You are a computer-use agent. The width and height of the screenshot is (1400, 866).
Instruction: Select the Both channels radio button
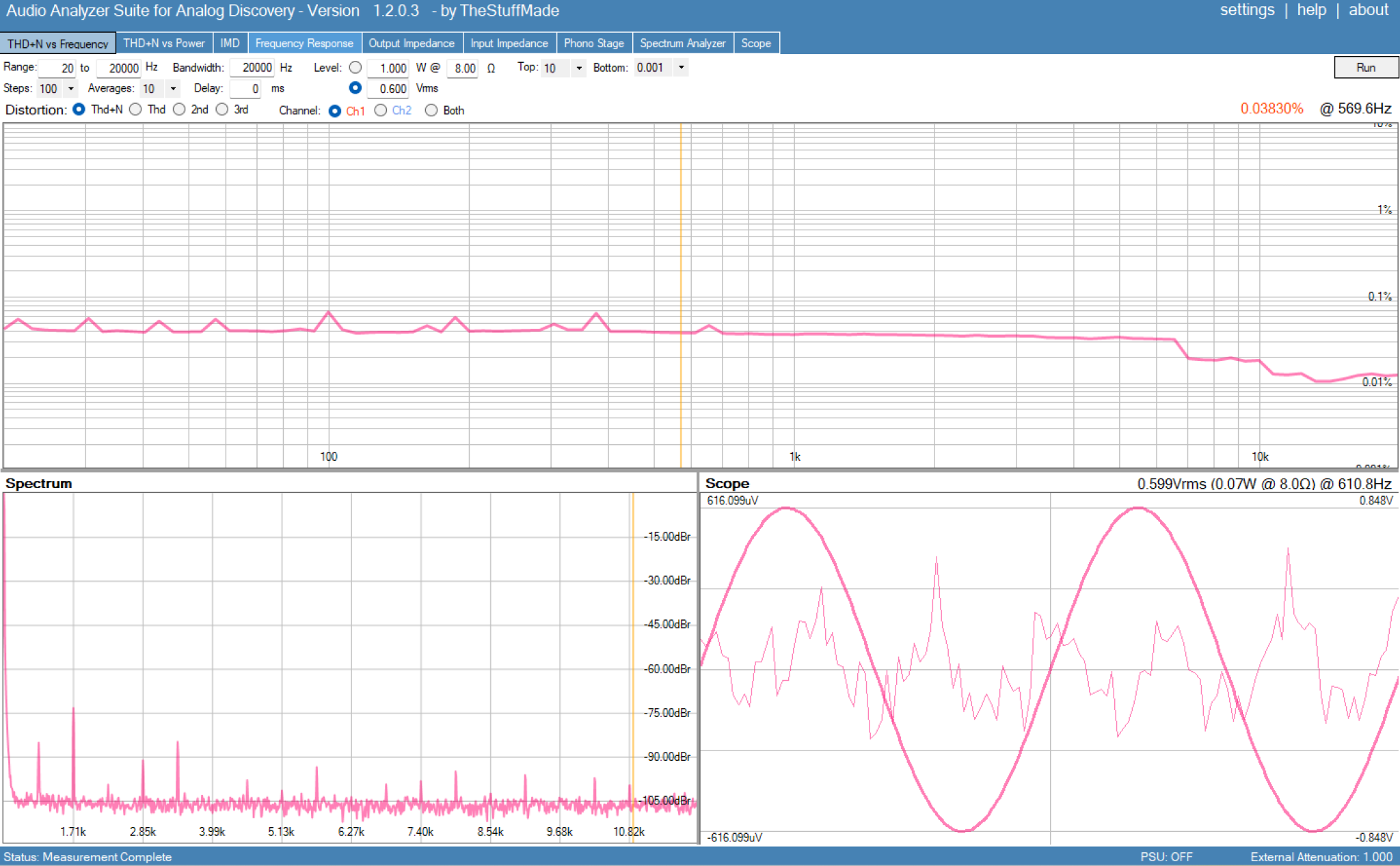click(x=431, y=110)
